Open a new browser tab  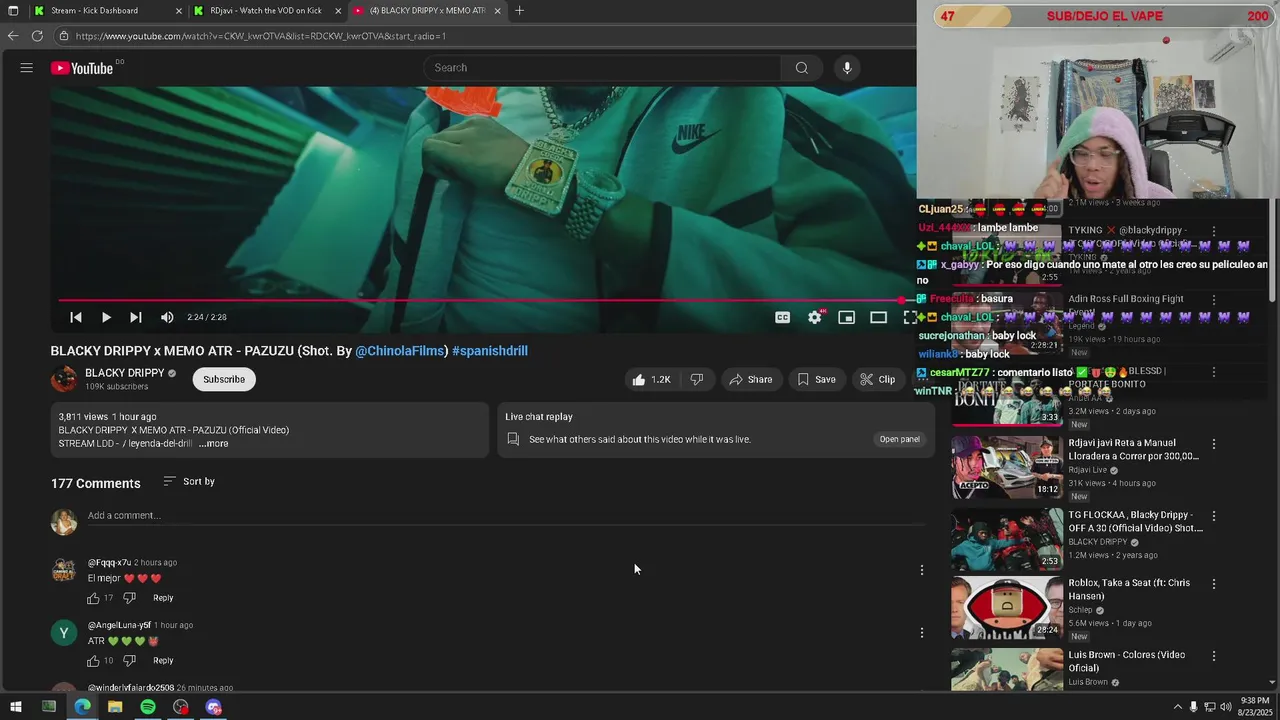(519, 10)
